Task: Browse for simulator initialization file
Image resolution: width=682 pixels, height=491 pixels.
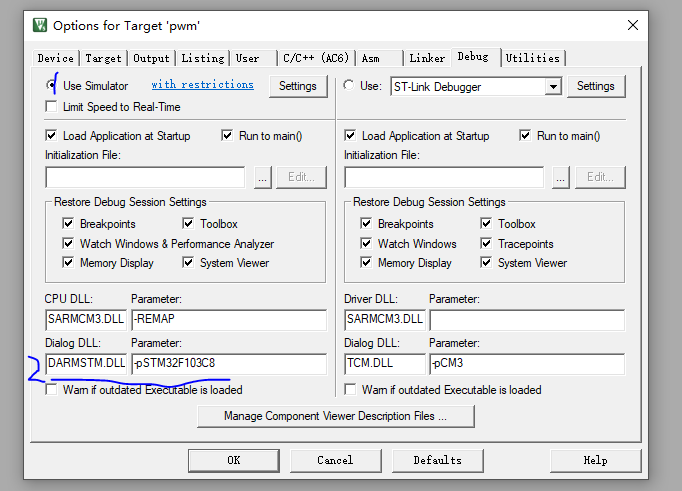Action: [263, 177]
